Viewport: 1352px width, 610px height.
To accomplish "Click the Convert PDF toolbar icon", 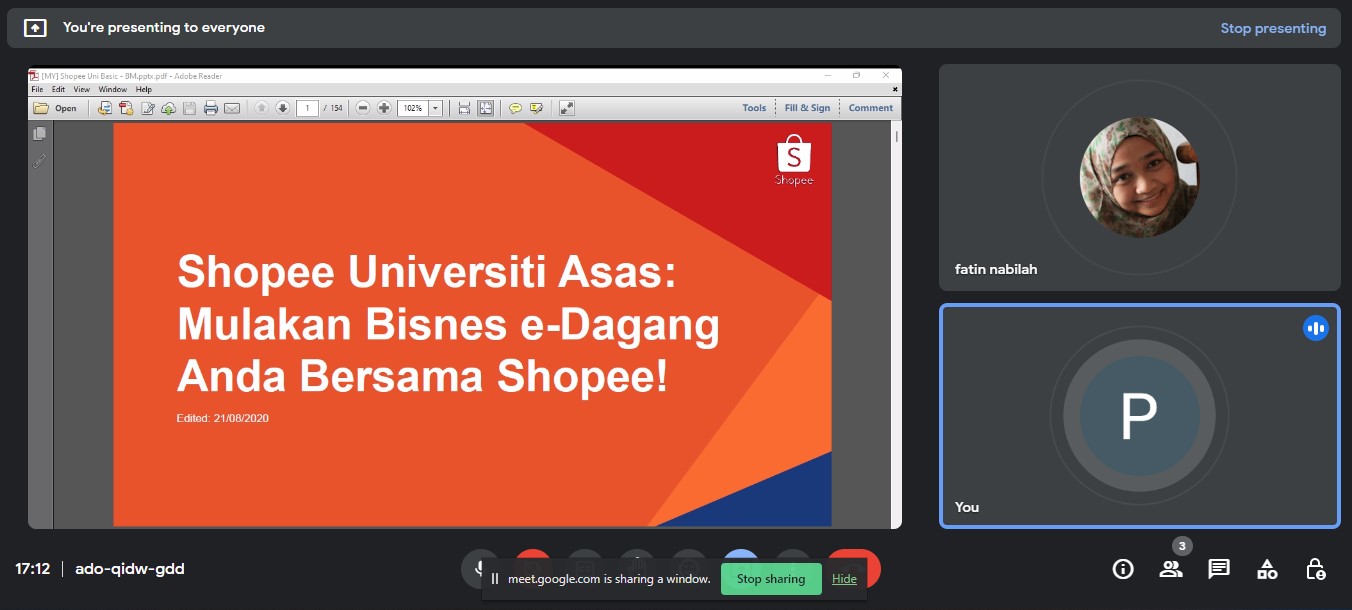I will (126, 108).
